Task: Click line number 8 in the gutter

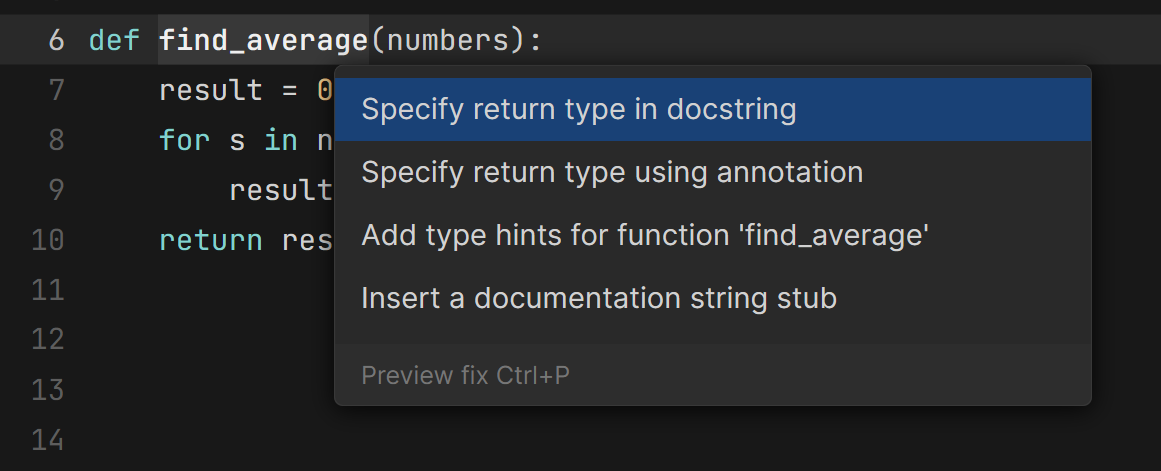Action: click(x=55, y=141)
